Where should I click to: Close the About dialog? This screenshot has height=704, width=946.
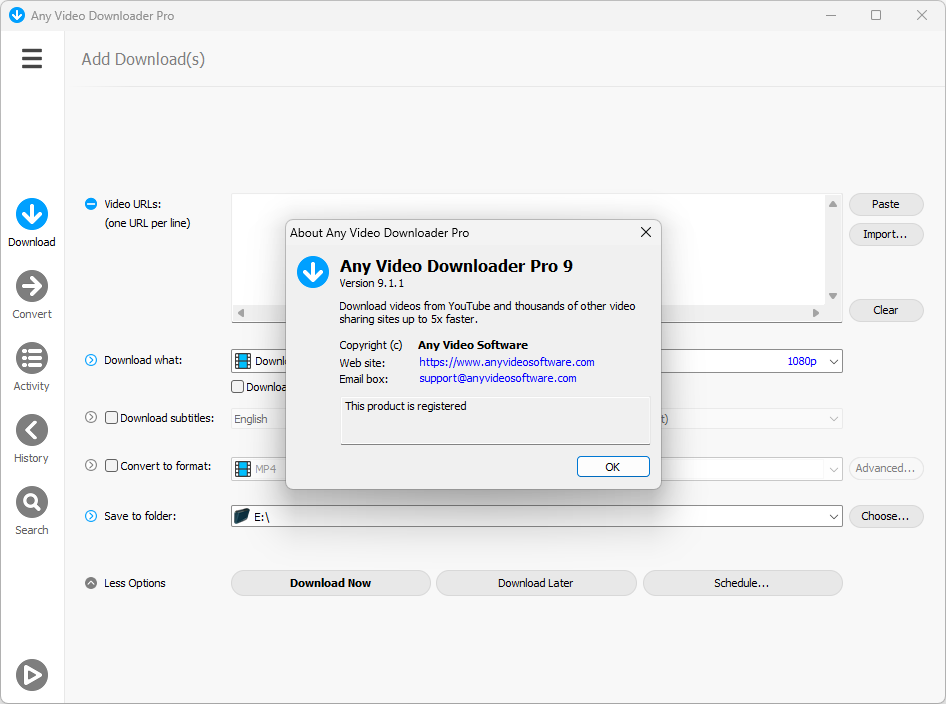tap(646, 232)
